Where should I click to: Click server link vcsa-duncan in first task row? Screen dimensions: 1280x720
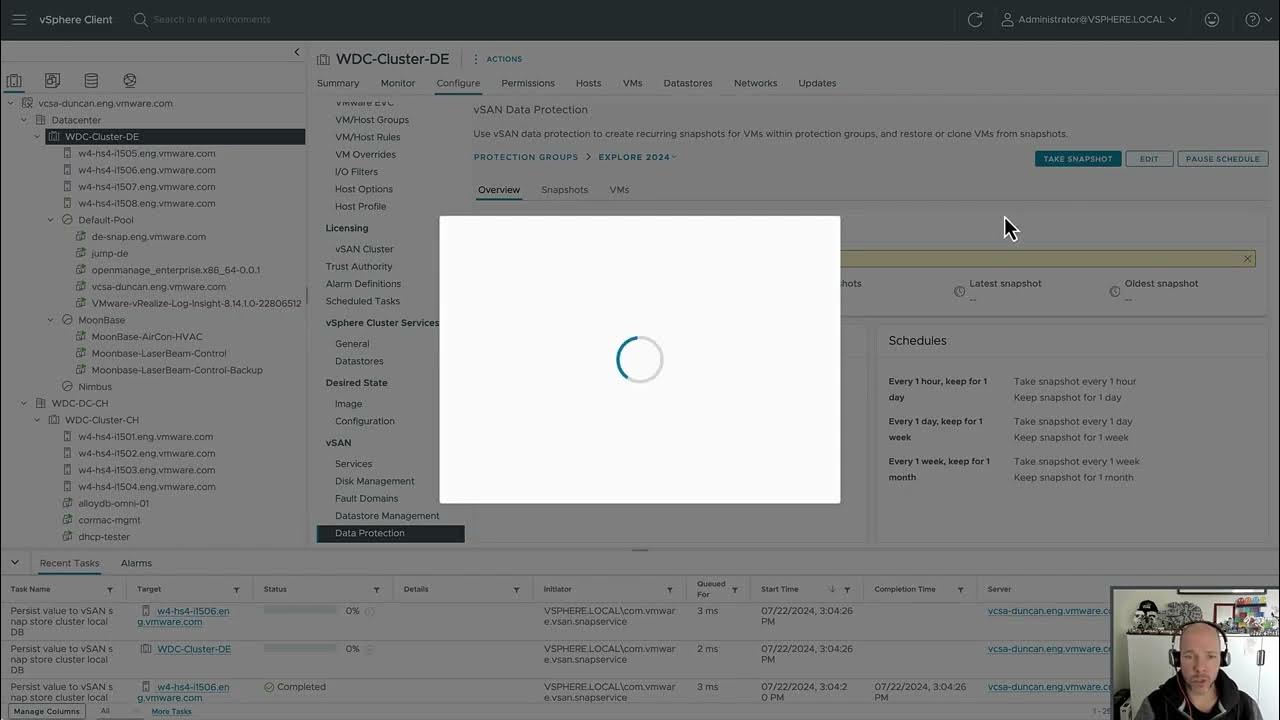(1049, 610)
